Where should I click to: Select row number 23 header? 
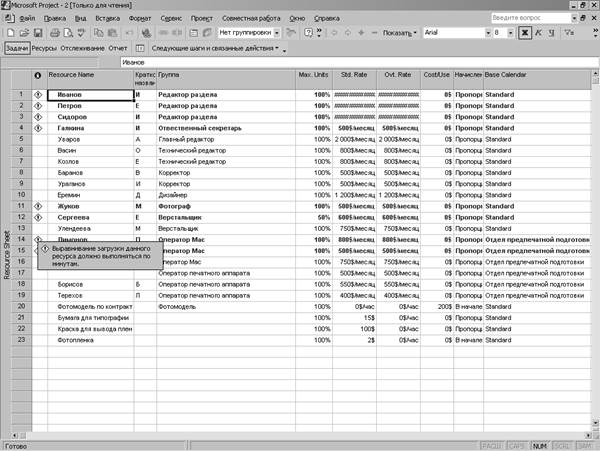(x=21, y=340)
